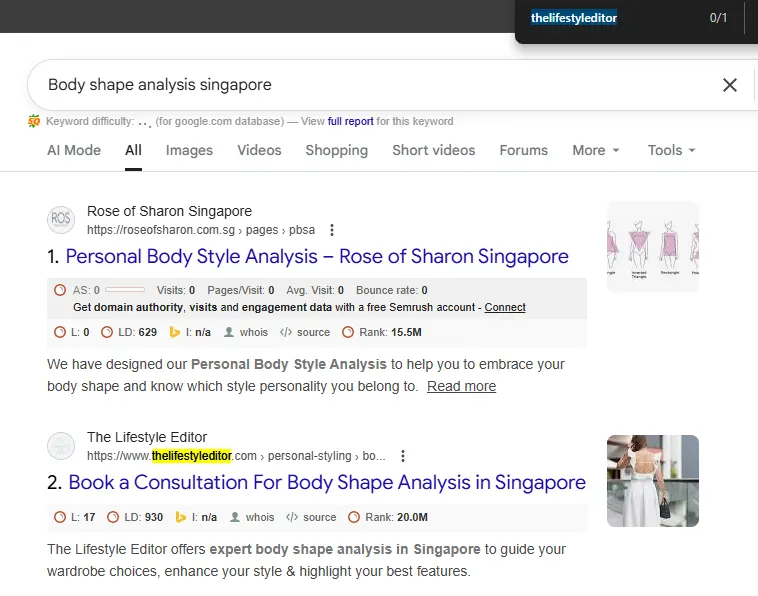This screenshot has width=758, height=596.
Task: Switch to AI Mode tab
Action: click(74, 150)
